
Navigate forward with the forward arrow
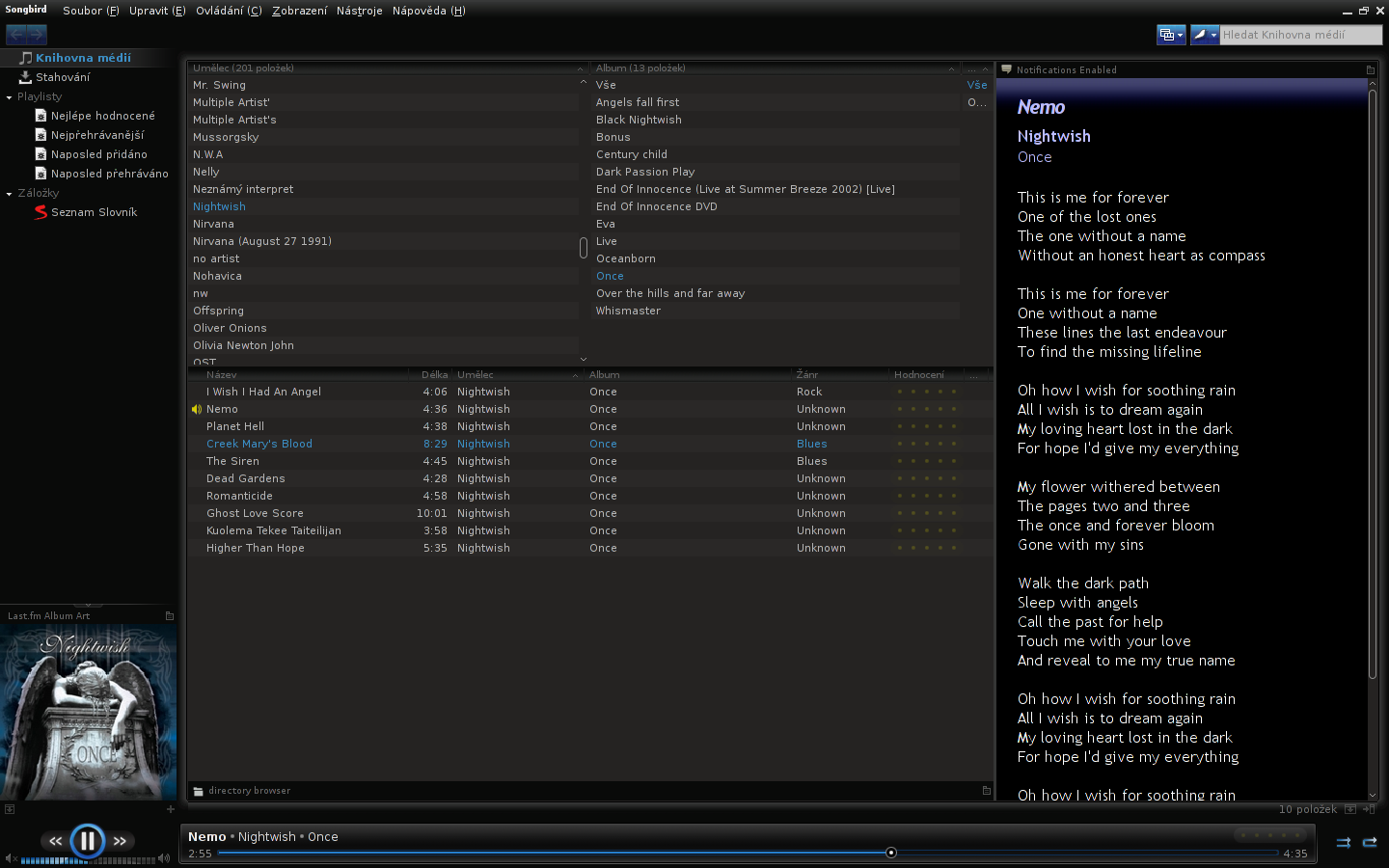click(37, 34)
